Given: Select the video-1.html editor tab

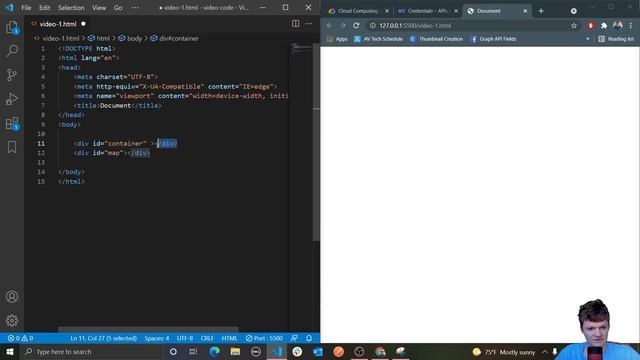Looking at the screenshot, I should click(58, 24).
